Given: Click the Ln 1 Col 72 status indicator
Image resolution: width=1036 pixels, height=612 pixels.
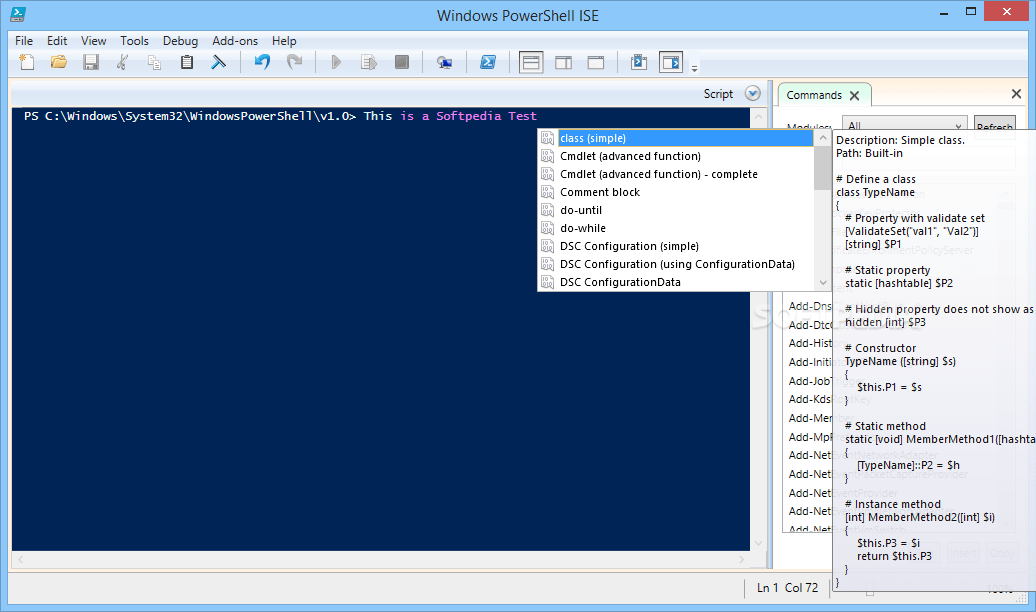Looking at the screenshot, I should tap(787, 588).
